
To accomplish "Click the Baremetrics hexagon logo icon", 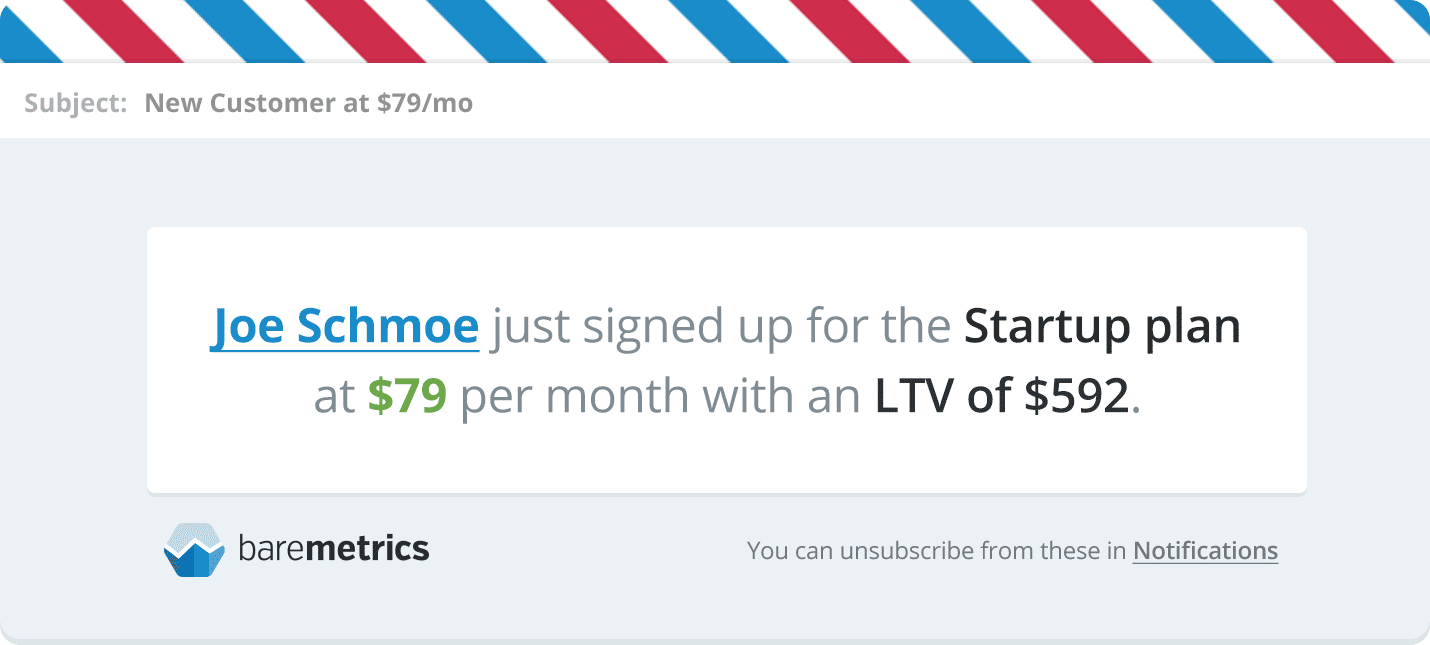I will (x=194, y=549).
